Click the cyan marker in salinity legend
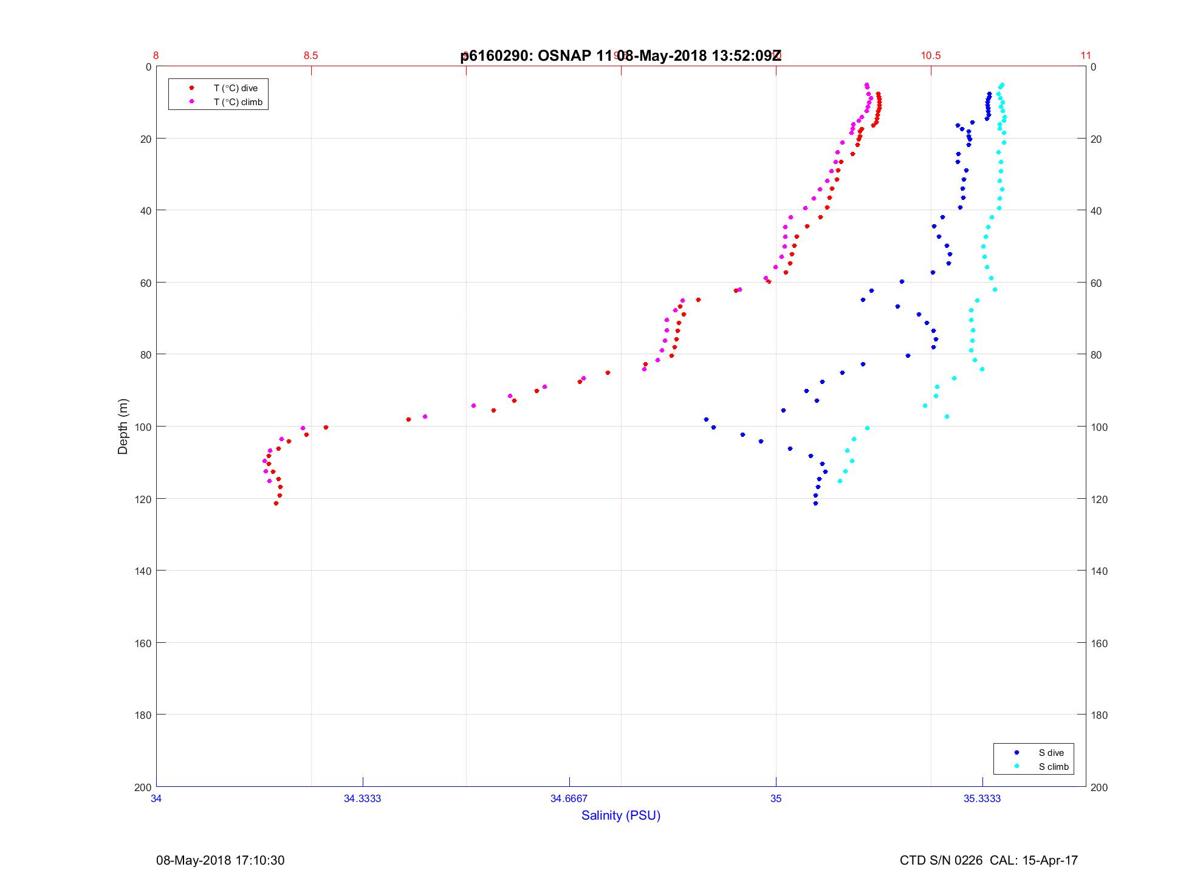The height and width of the screenshot is (885, 1200). click(1016, 767)
